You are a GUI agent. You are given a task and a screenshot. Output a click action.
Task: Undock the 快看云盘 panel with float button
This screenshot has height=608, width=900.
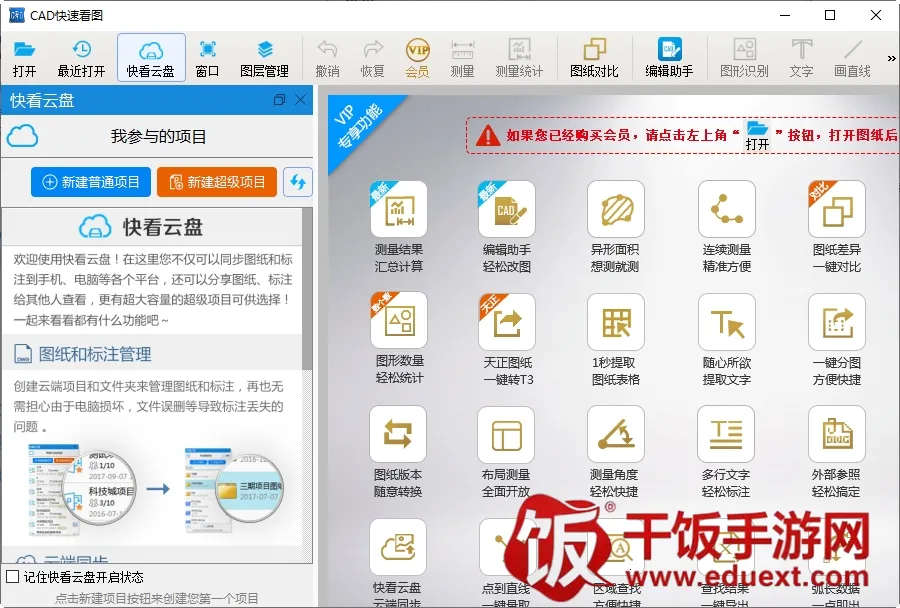[279, 100]
